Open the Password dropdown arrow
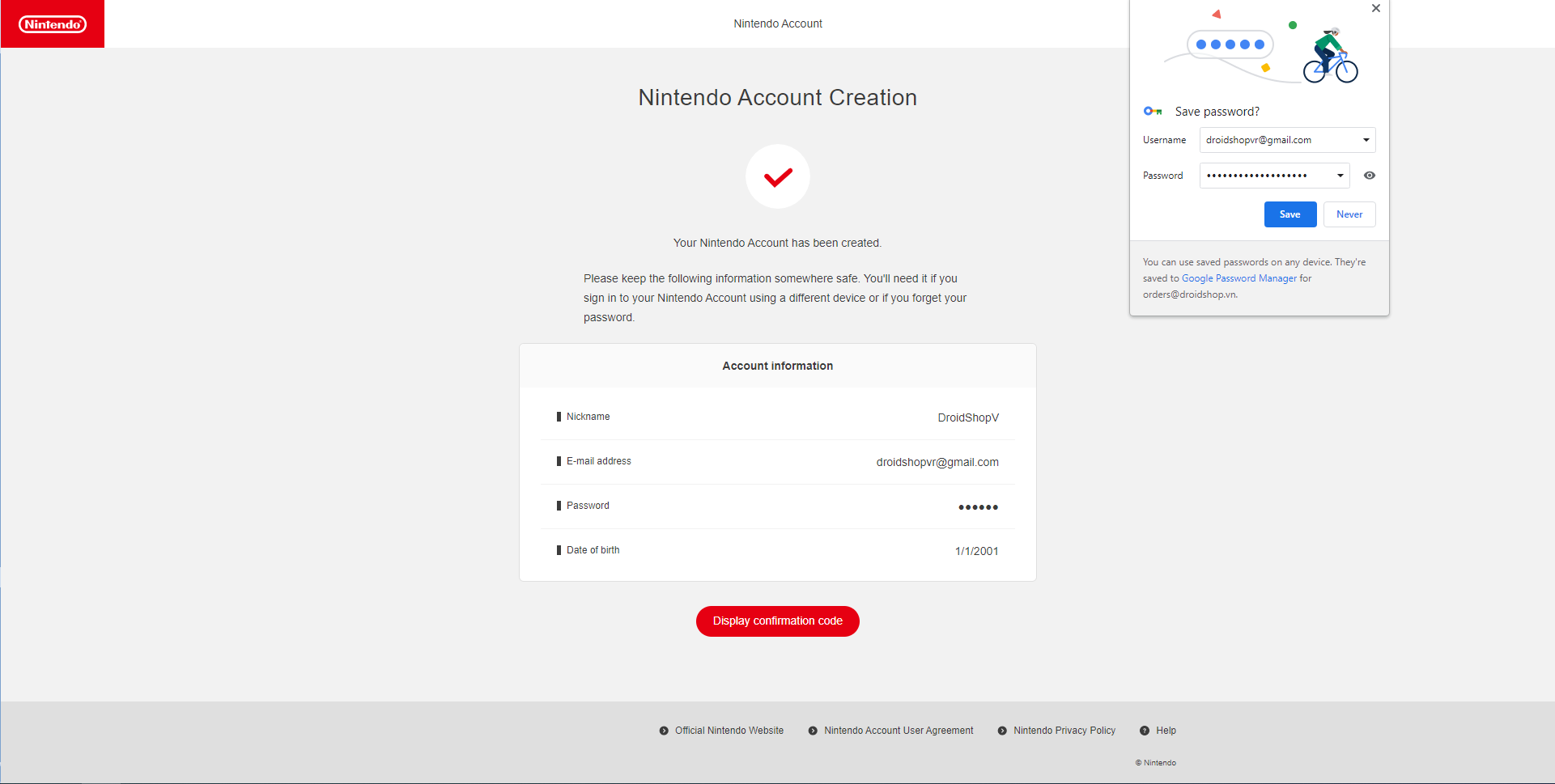This screenshot has width=1555, height=784. 1340,176
